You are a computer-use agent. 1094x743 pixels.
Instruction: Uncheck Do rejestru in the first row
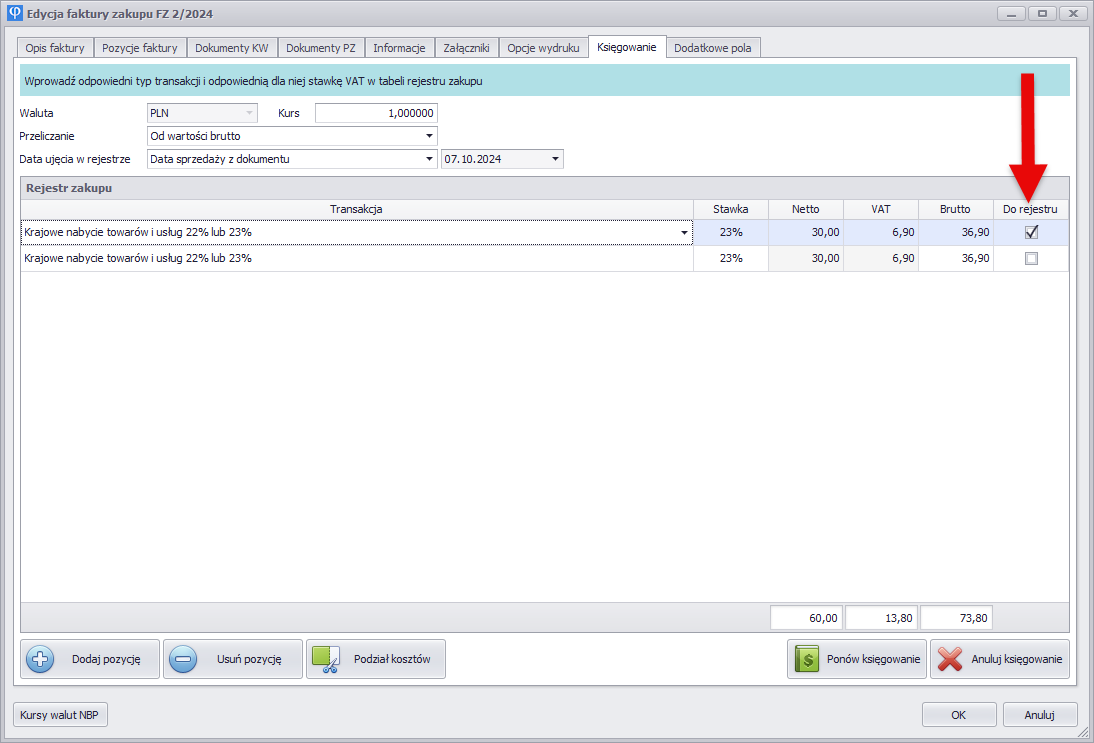pos(1031,232)
